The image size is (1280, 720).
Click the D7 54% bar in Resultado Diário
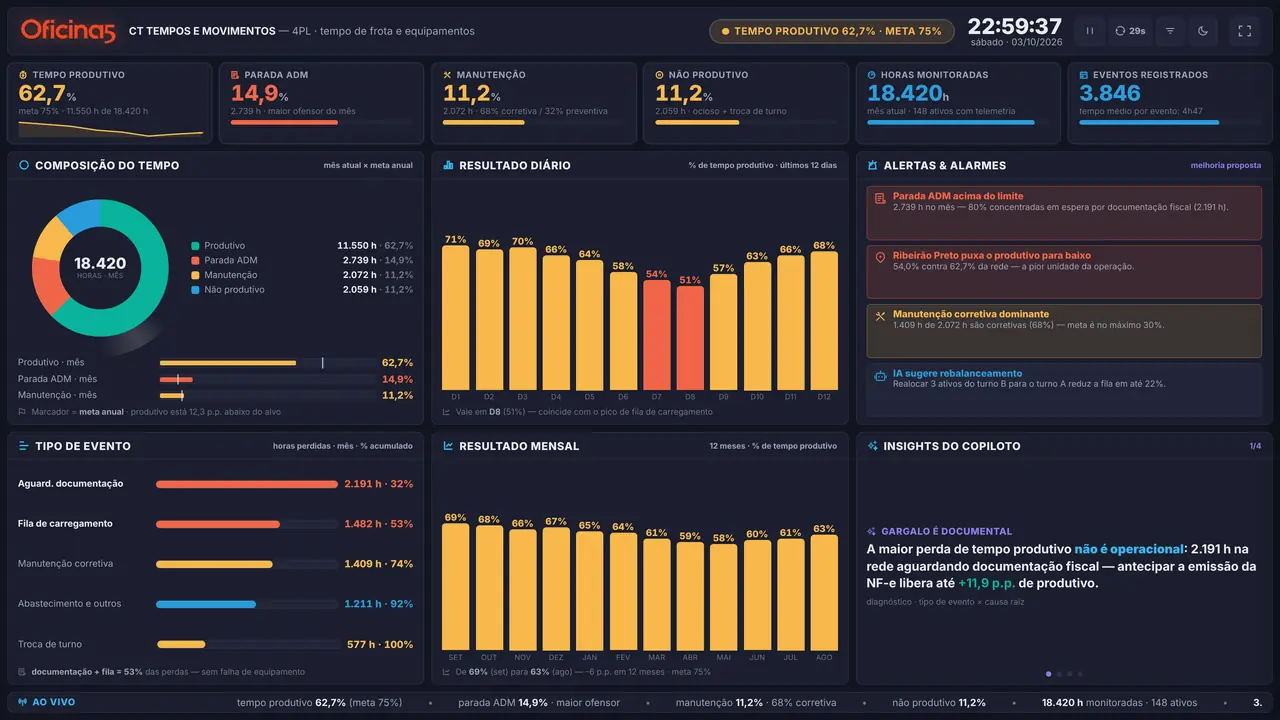pyautogui.click(x=656, y=335)
